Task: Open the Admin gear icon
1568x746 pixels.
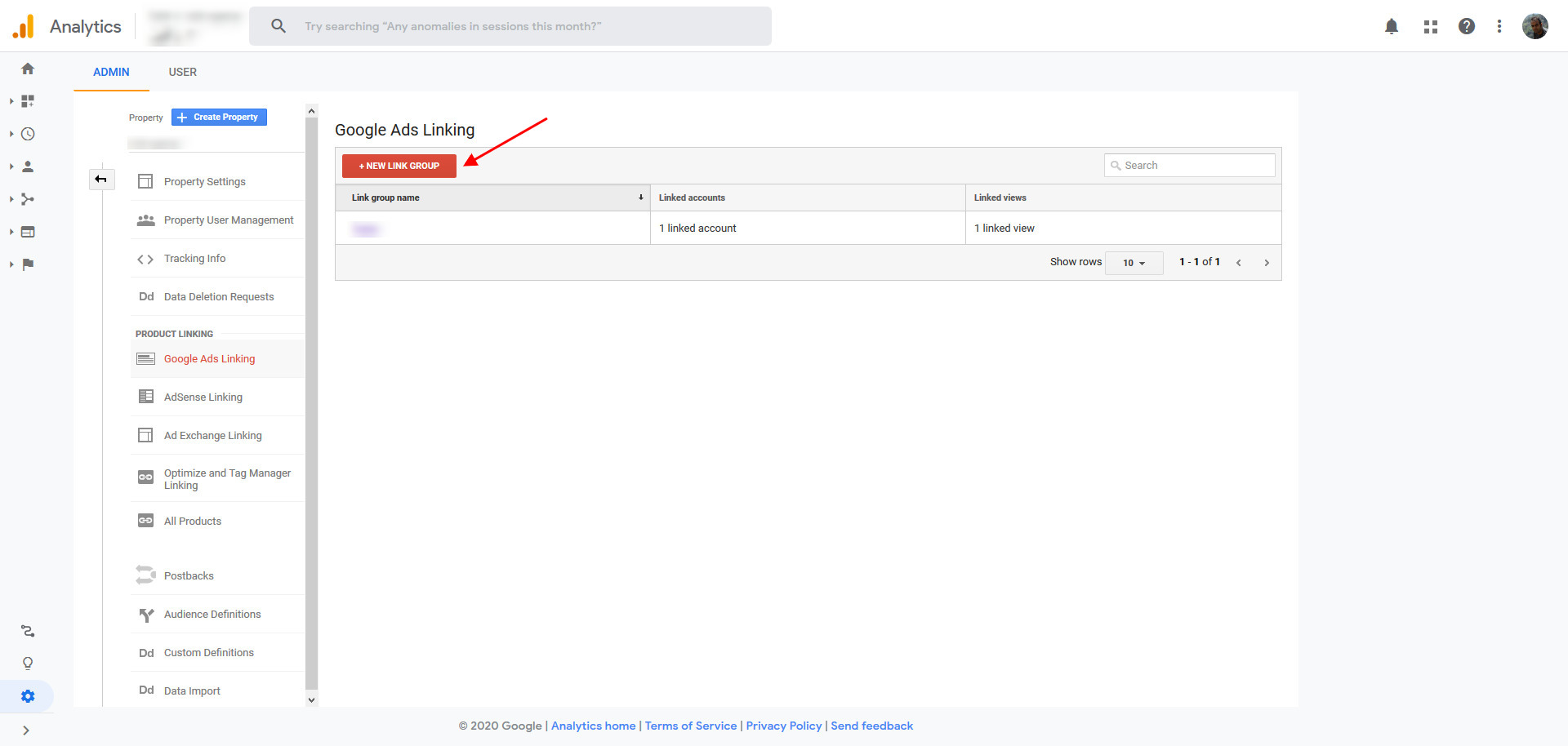Action: (28, 696)
